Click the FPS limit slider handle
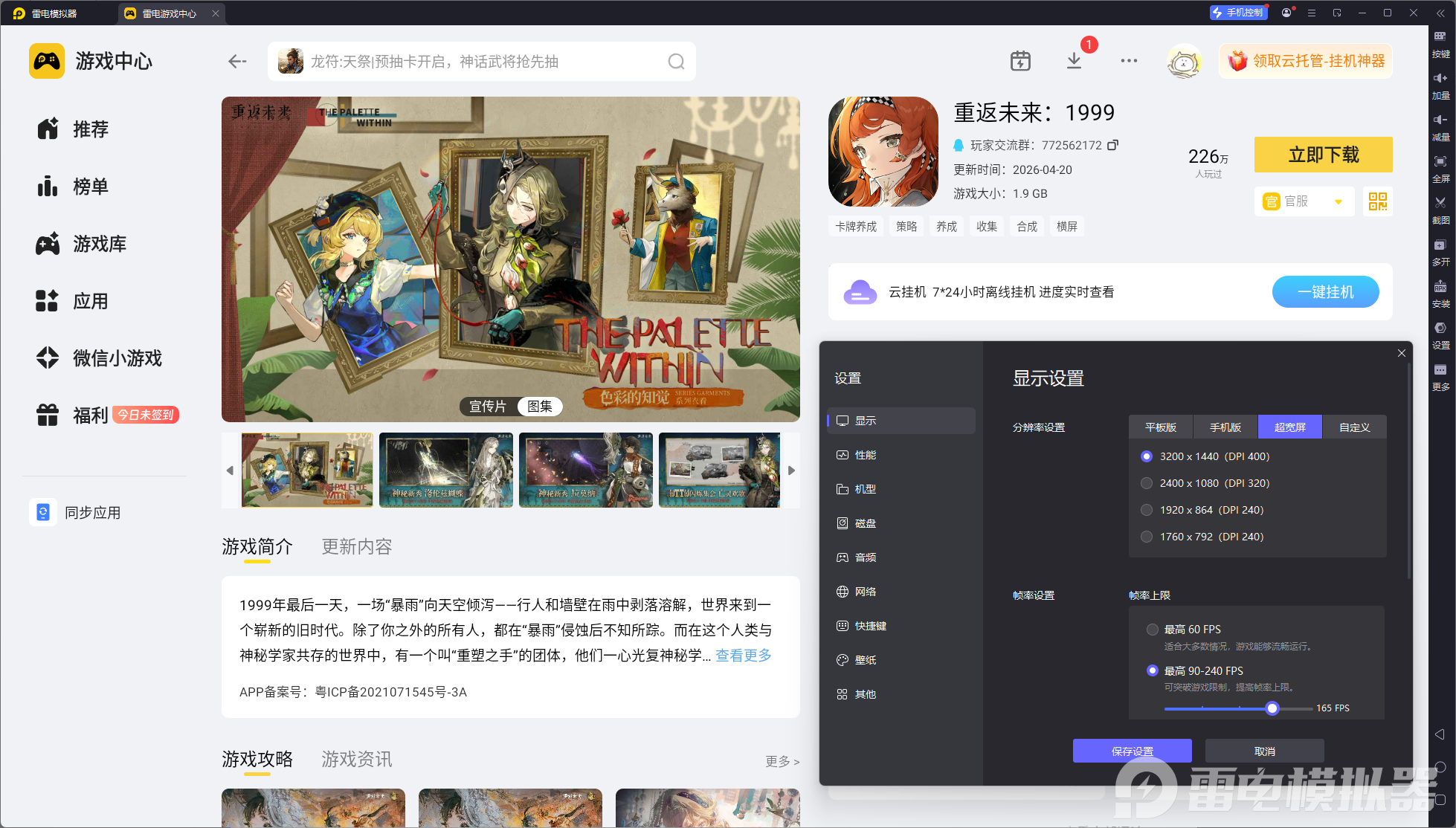Image resolution: width=1456 pixels, height=828 pixels. coord(1272,708)
